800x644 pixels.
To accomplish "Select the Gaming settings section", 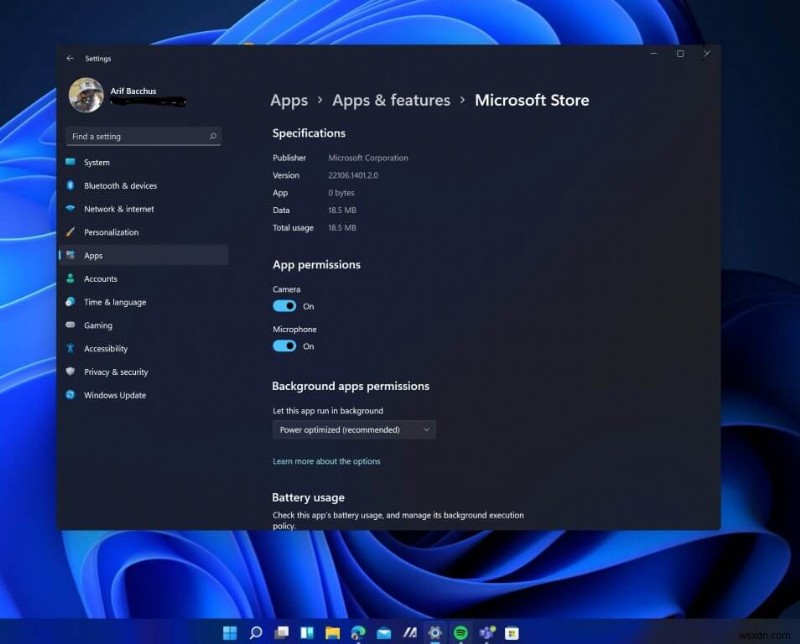I will click(x=97, y=325).
